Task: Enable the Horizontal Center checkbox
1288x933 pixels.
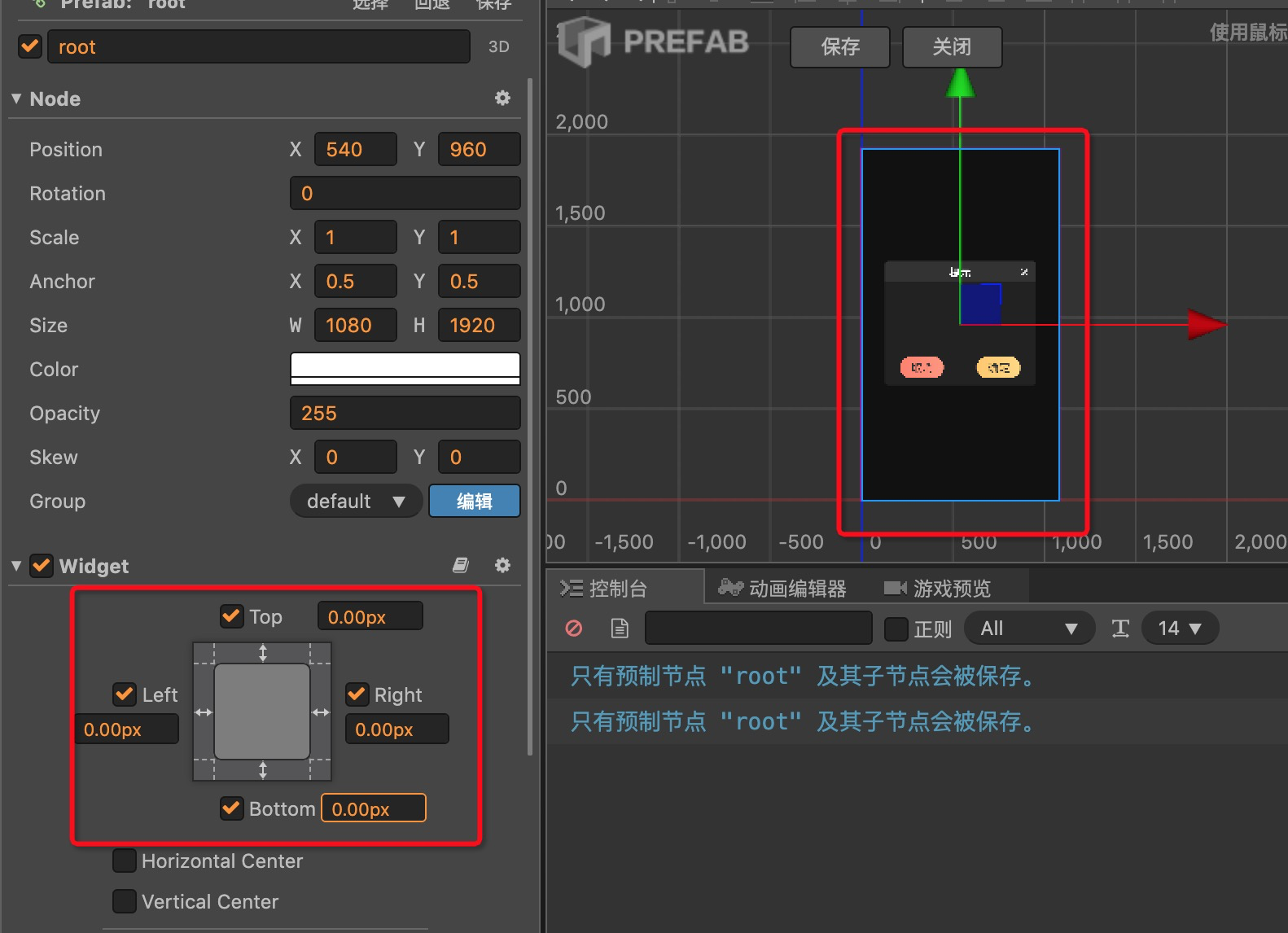Action: click(125, 861)
